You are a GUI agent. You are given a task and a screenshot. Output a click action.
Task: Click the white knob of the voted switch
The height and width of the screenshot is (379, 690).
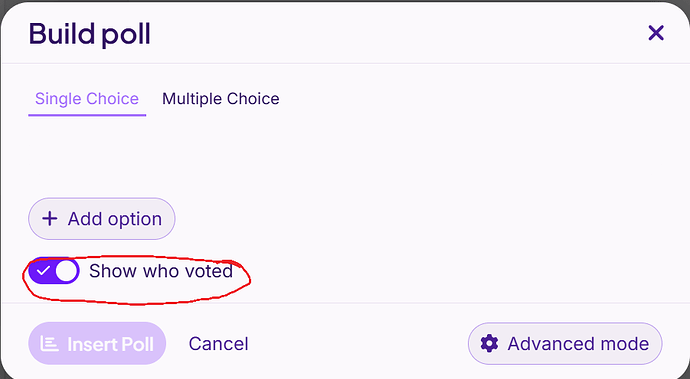(x=66, y=271)
